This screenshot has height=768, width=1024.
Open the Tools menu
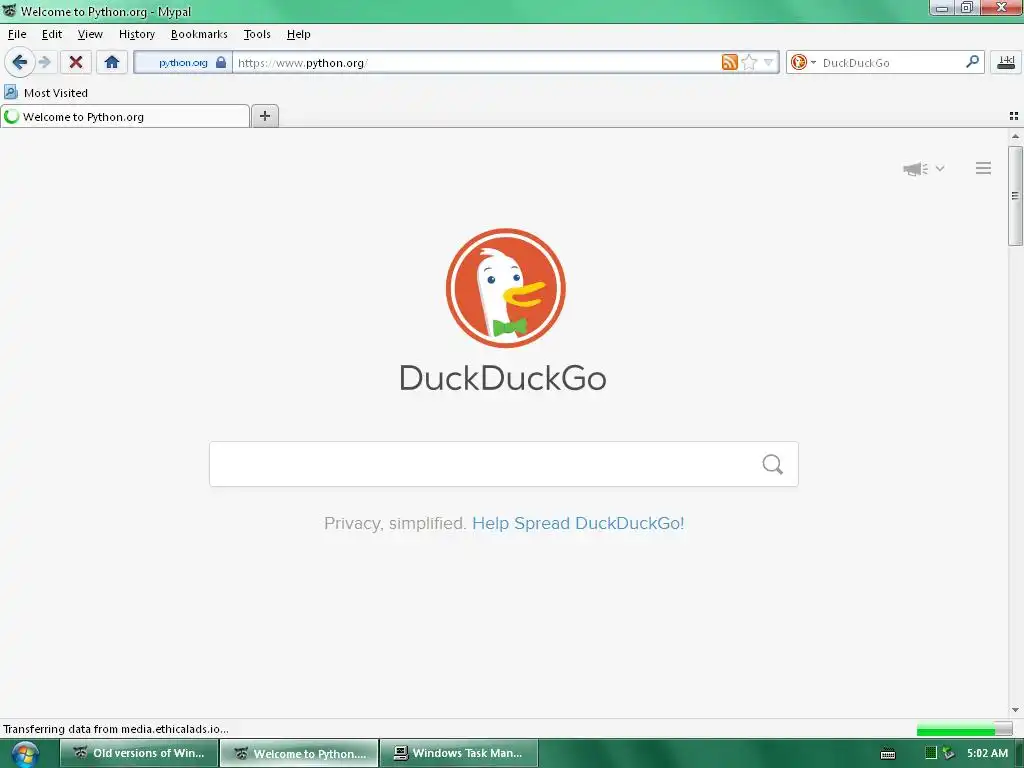tap(257, 34)
